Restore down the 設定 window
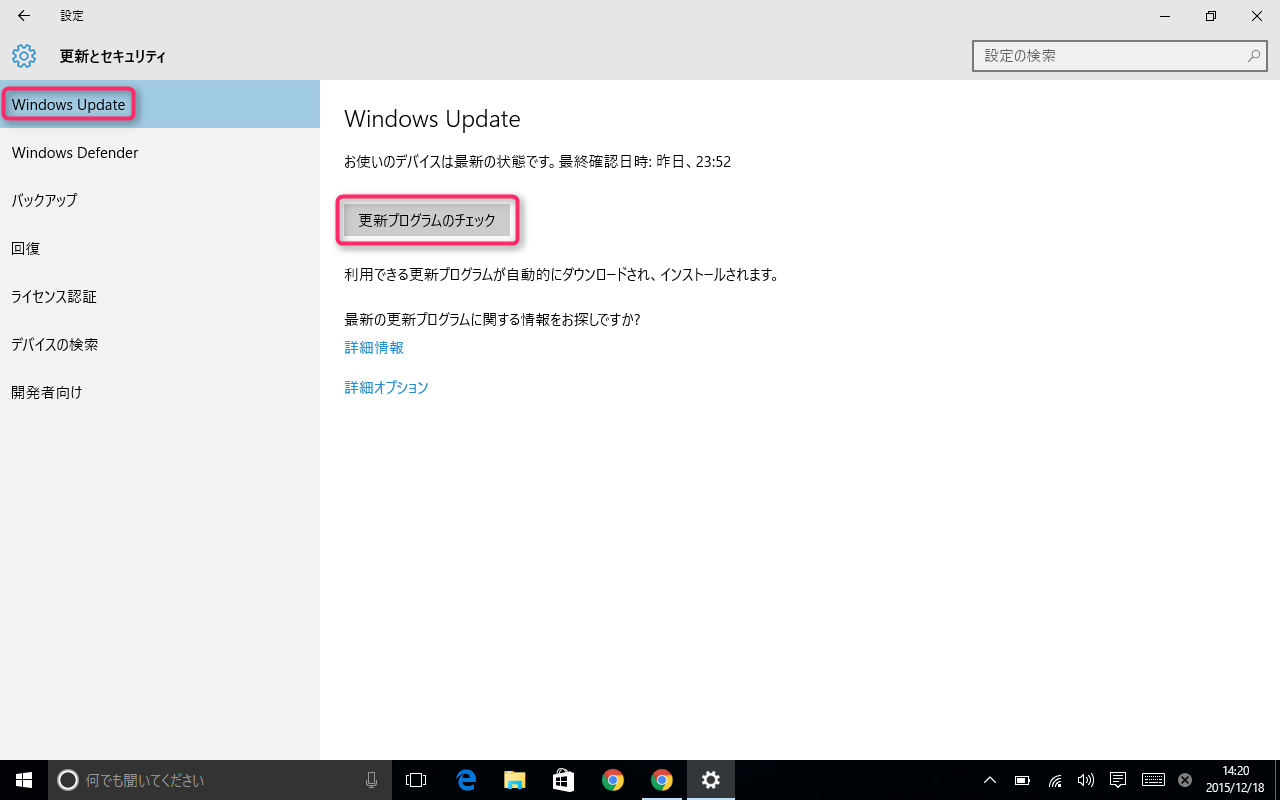This screenshot has height=800, width=1280. click(1211, 16)
